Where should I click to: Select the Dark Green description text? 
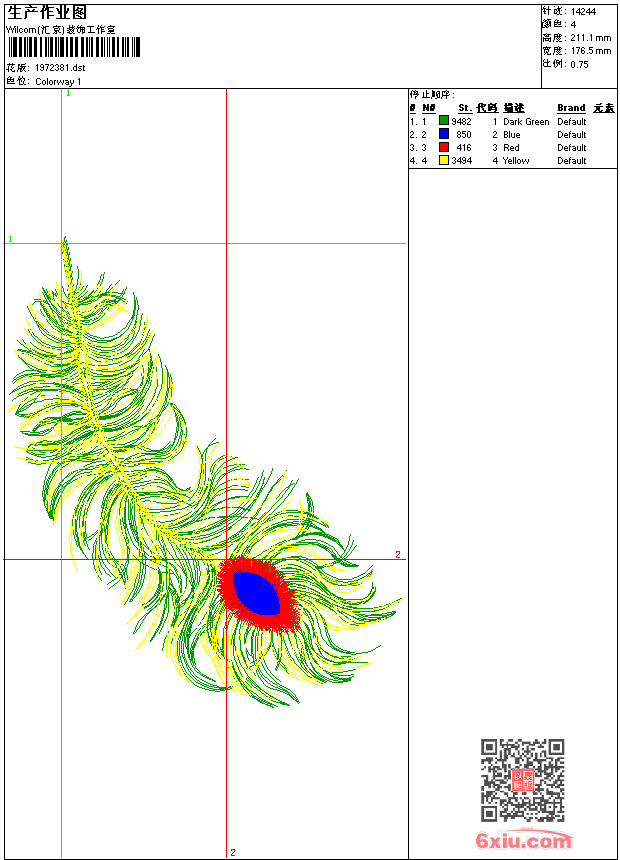coord(526,122)
